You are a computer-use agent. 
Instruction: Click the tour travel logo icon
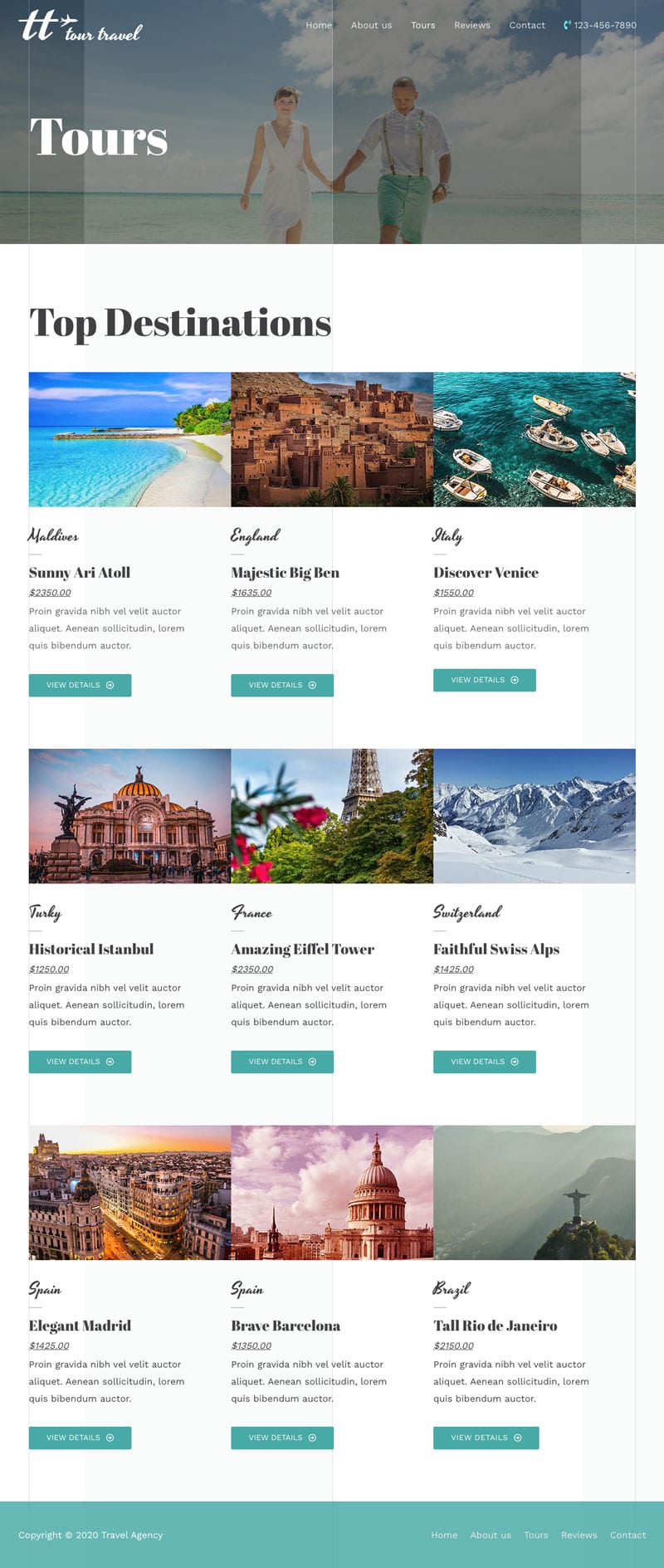[x=81, y=26]
